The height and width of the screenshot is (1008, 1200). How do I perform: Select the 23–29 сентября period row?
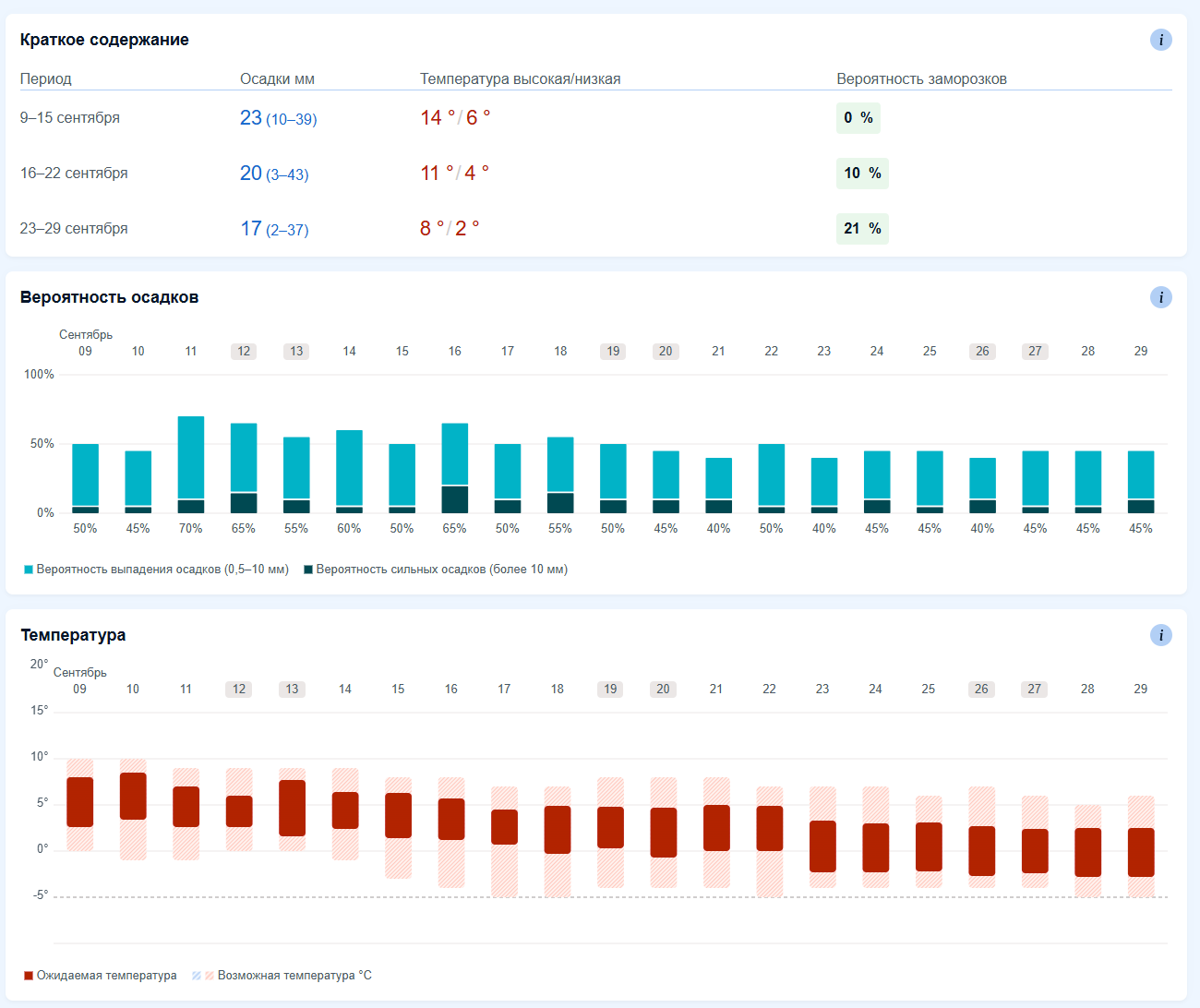coord(596,229)
